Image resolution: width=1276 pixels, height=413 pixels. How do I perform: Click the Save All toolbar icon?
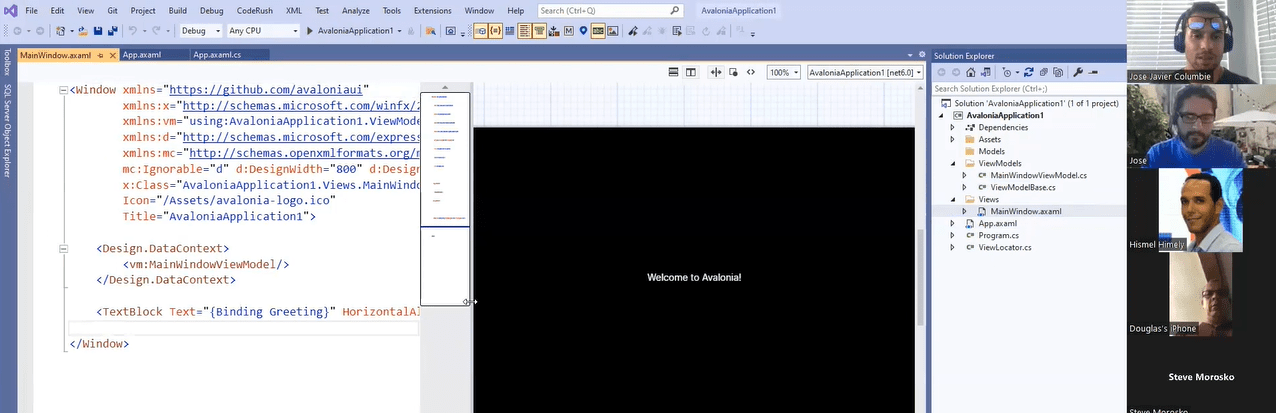click(112, 31)
